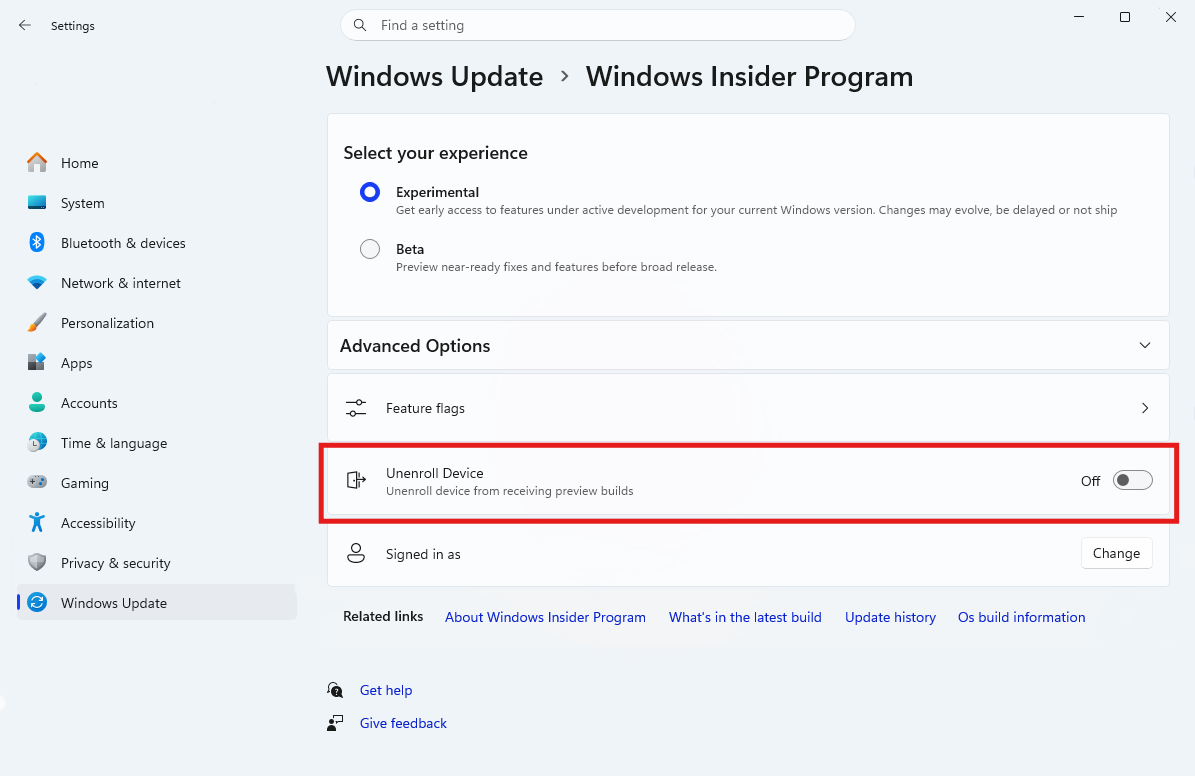
Task: Click the Advanced Options heading
Action: click(x=415, y=345)
